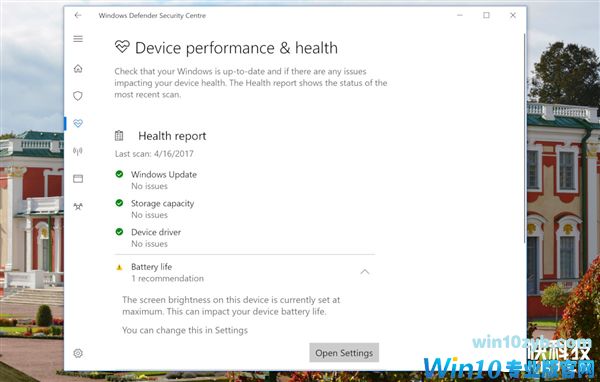Screen dimensions: 600x382
Task: Click the 'Last scan: 4/16/2017' text
Action: pyautogui.click(x=154, y=154)
